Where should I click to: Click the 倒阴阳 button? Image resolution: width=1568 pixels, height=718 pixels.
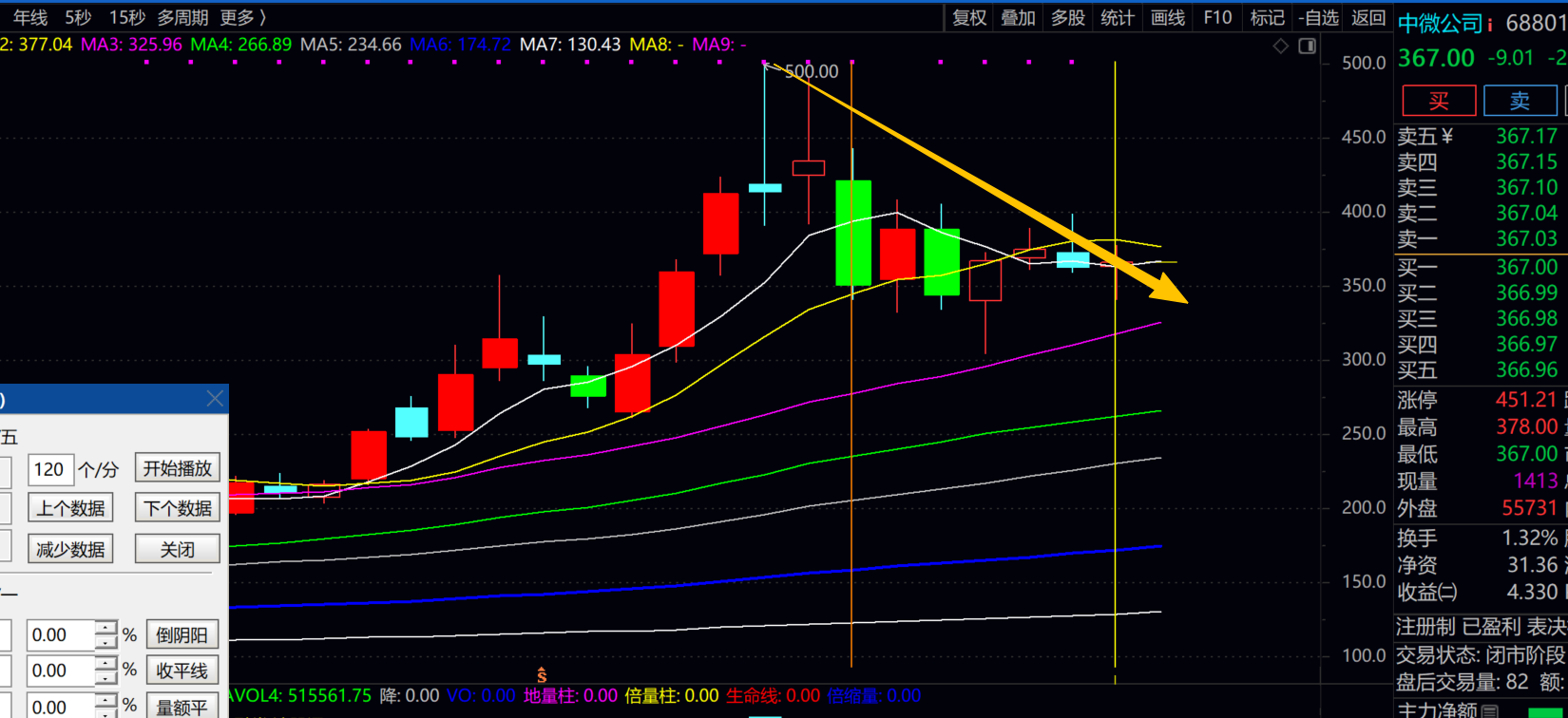point(182,634)
